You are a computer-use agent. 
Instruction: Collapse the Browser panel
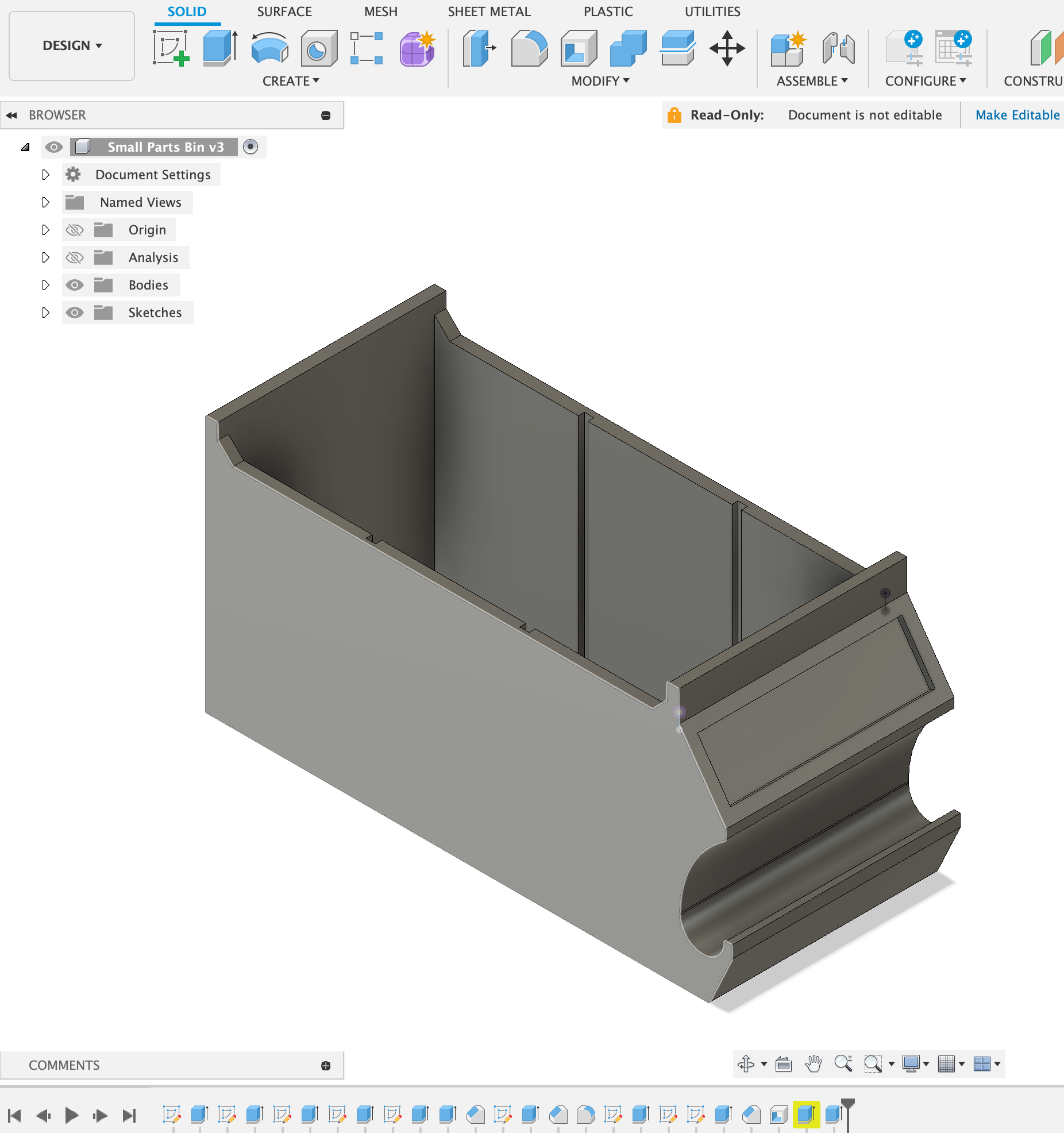pyautogui.click(x=11, y=115)
